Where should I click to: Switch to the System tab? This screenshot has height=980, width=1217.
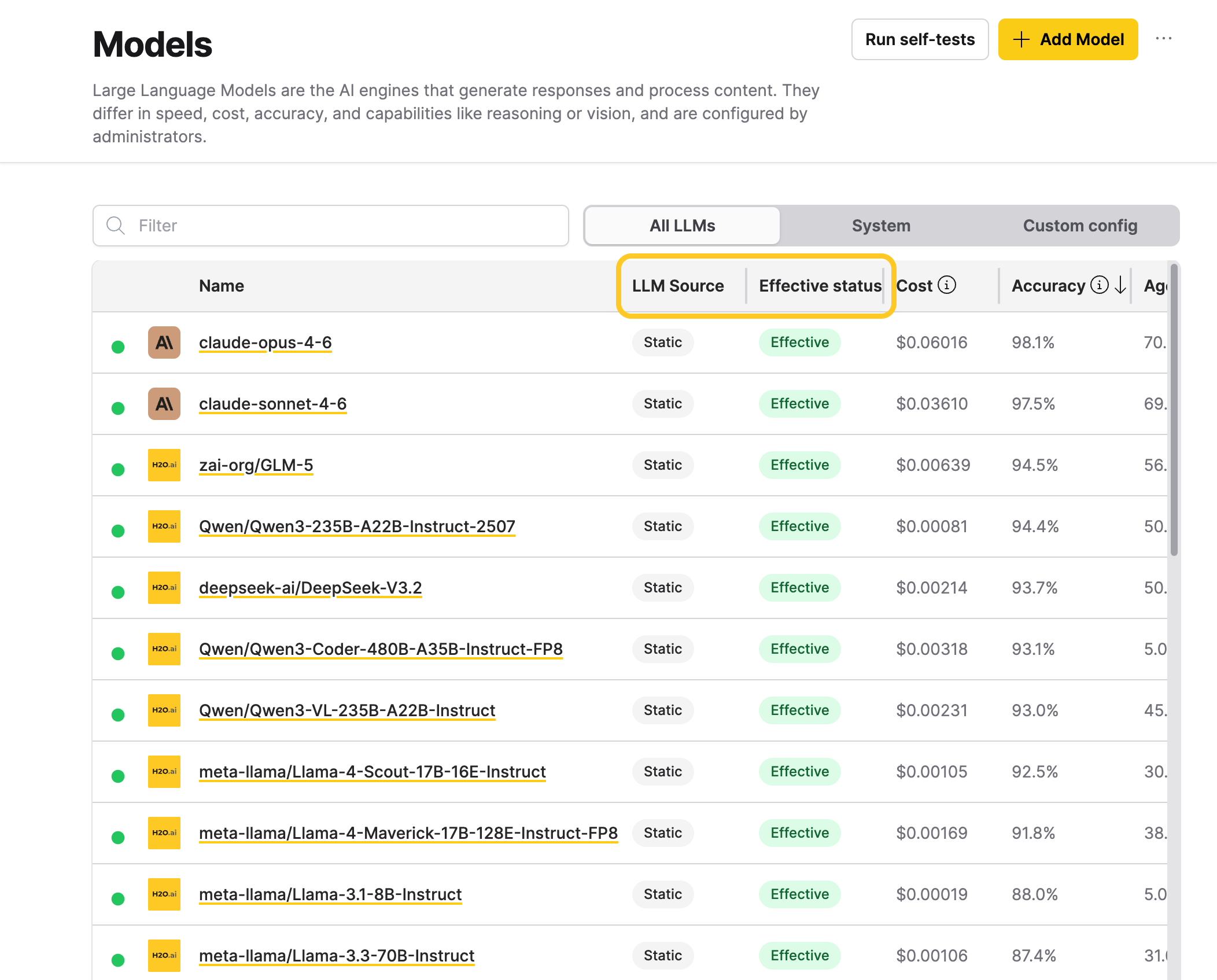click(x=881, y=226)
